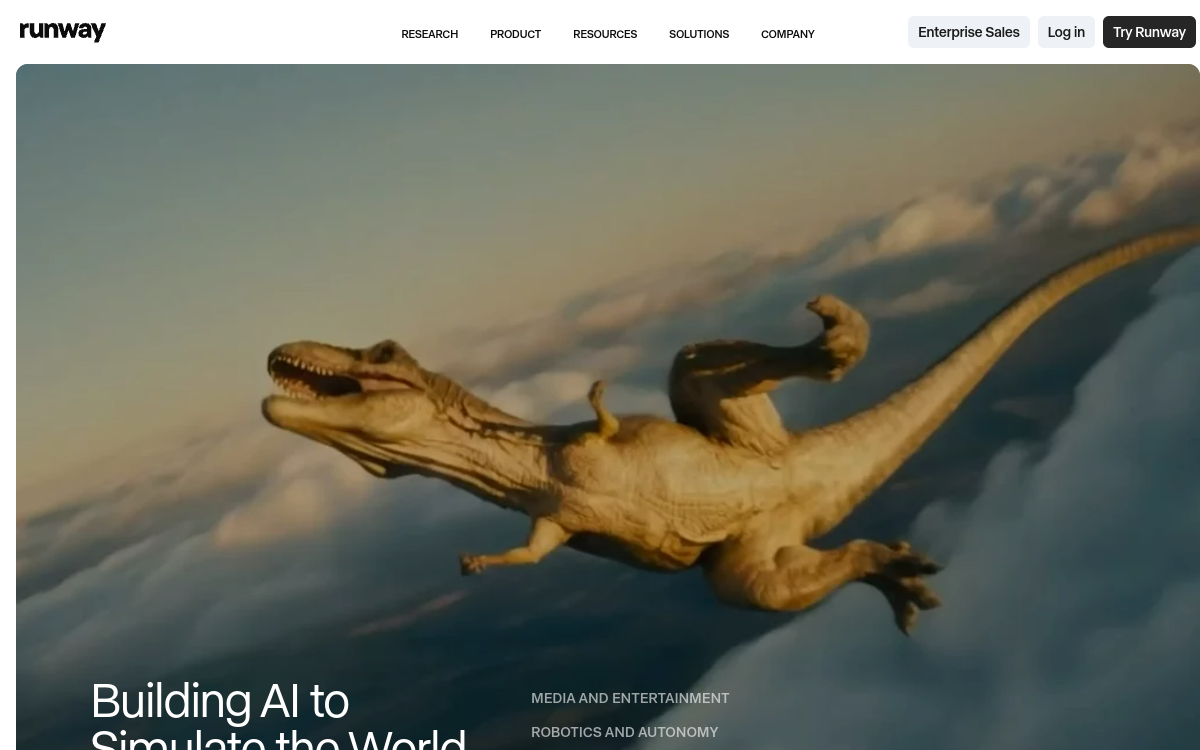Open the Company menu
The width and height of the screenshot is (1200, 750).
787,34
